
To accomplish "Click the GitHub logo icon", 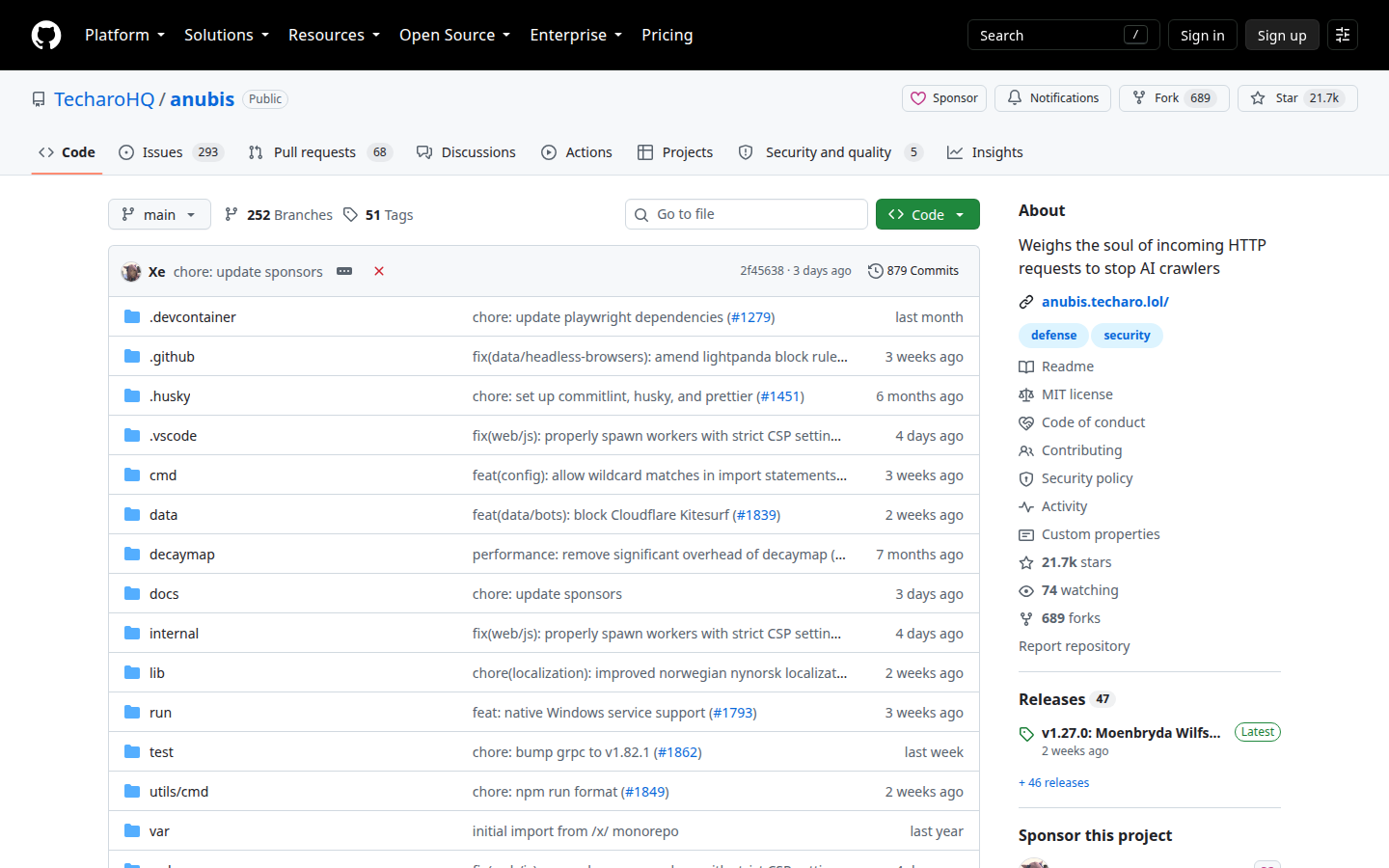I will tap(46, 35).
